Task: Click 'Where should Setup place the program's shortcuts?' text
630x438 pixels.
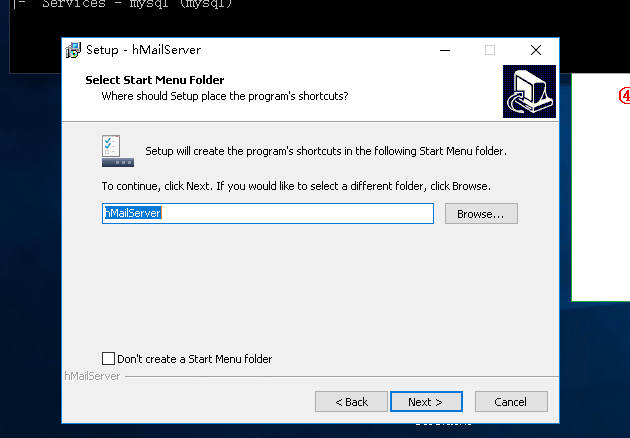Action: pos(225,96)
